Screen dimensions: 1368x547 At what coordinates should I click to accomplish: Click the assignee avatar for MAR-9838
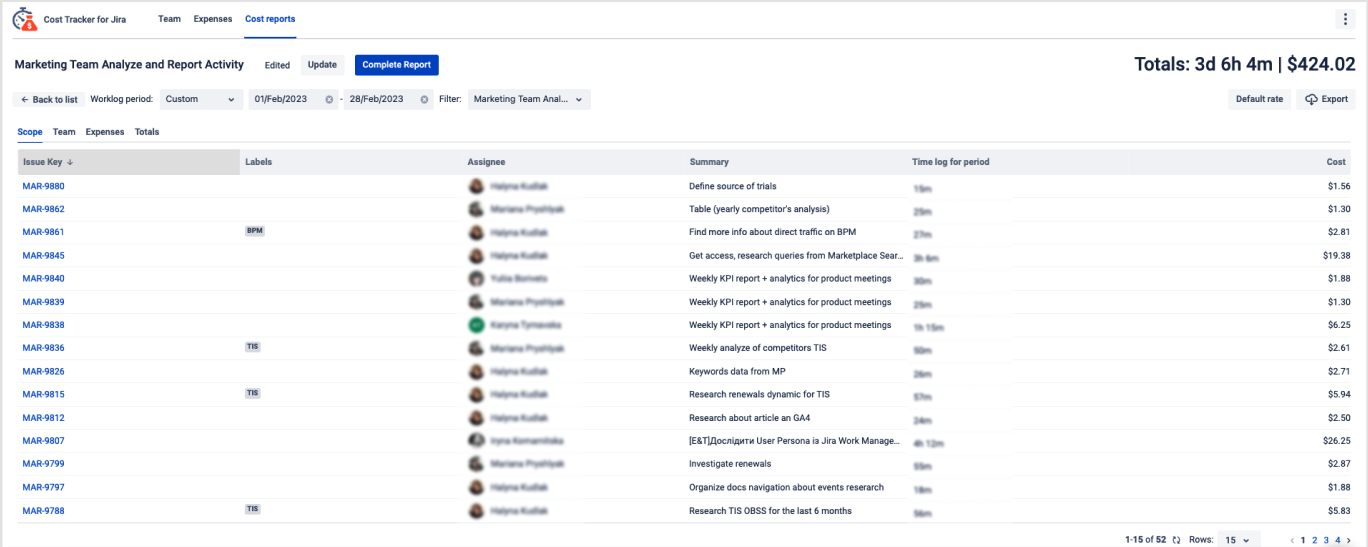point(477,325)
